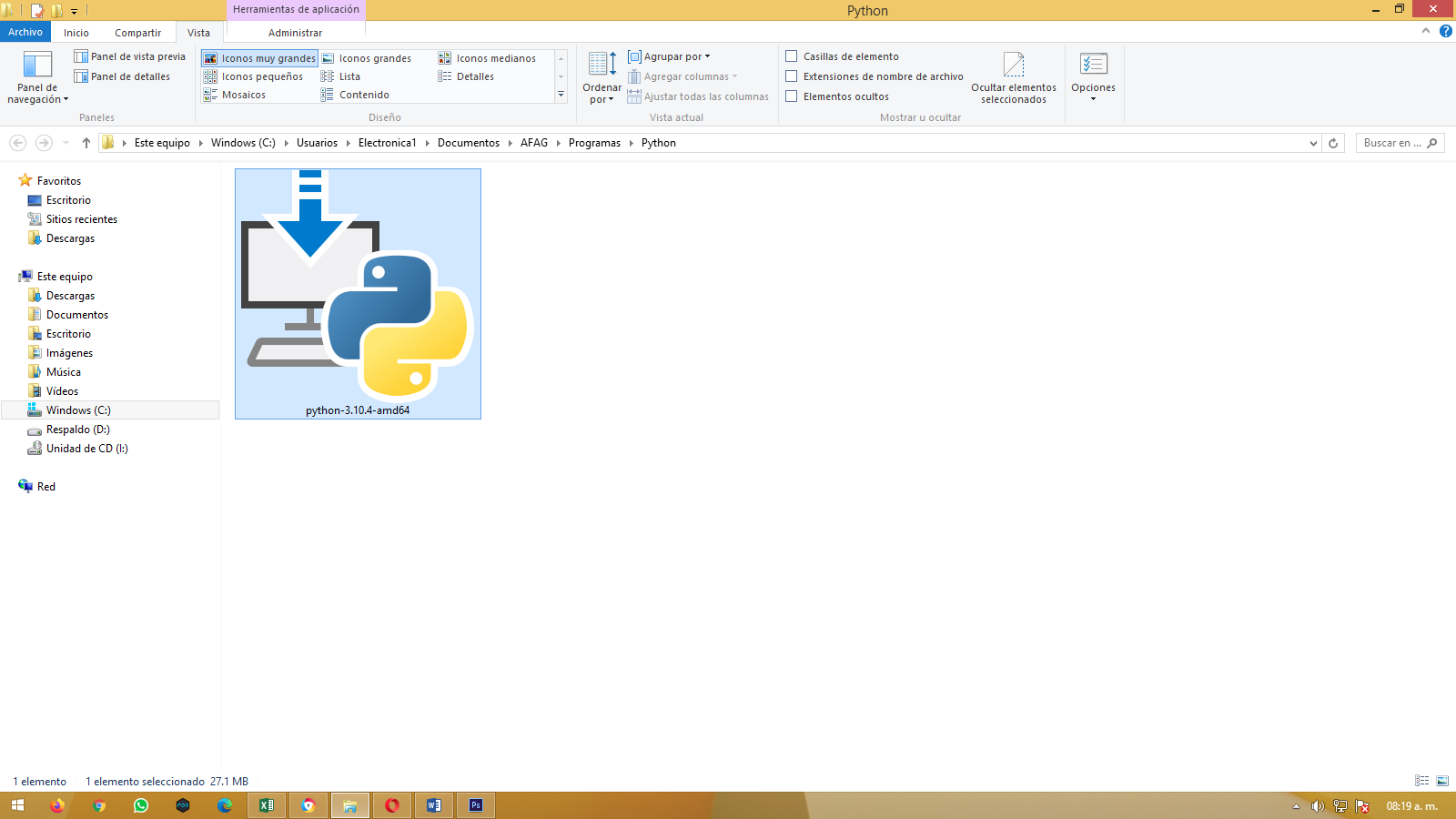Open Este equipo in the navigation tree
The width and height of the screenshot is (1456, 819).
pyautogui.click(x=65, y=277)
